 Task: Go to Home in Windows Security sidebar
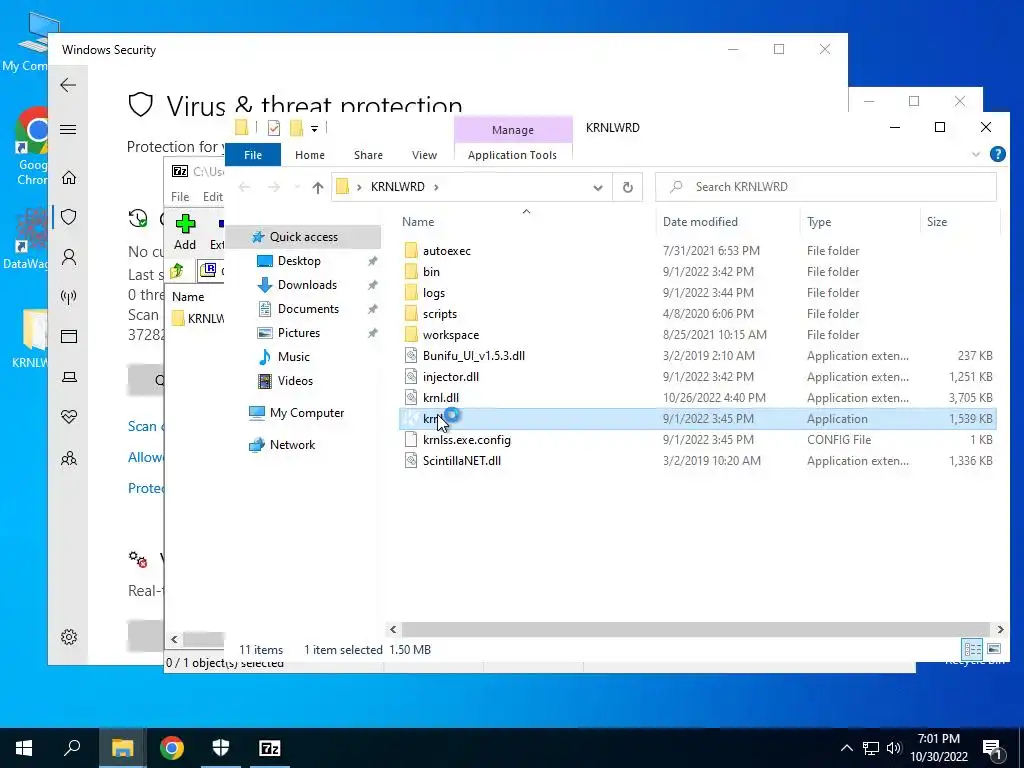coord(69,178)
